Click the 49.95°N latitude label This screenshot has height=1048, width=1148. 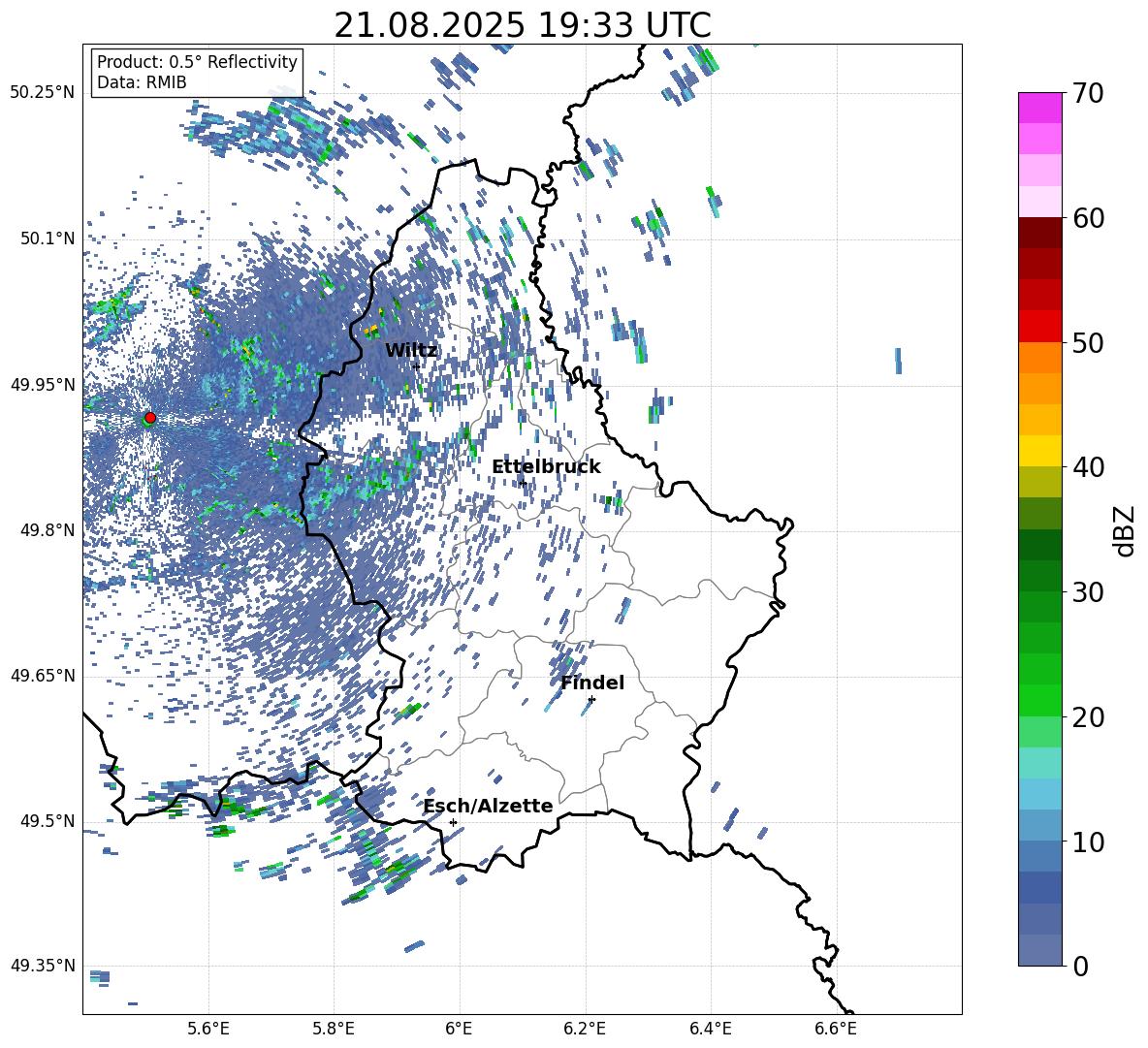43,385
